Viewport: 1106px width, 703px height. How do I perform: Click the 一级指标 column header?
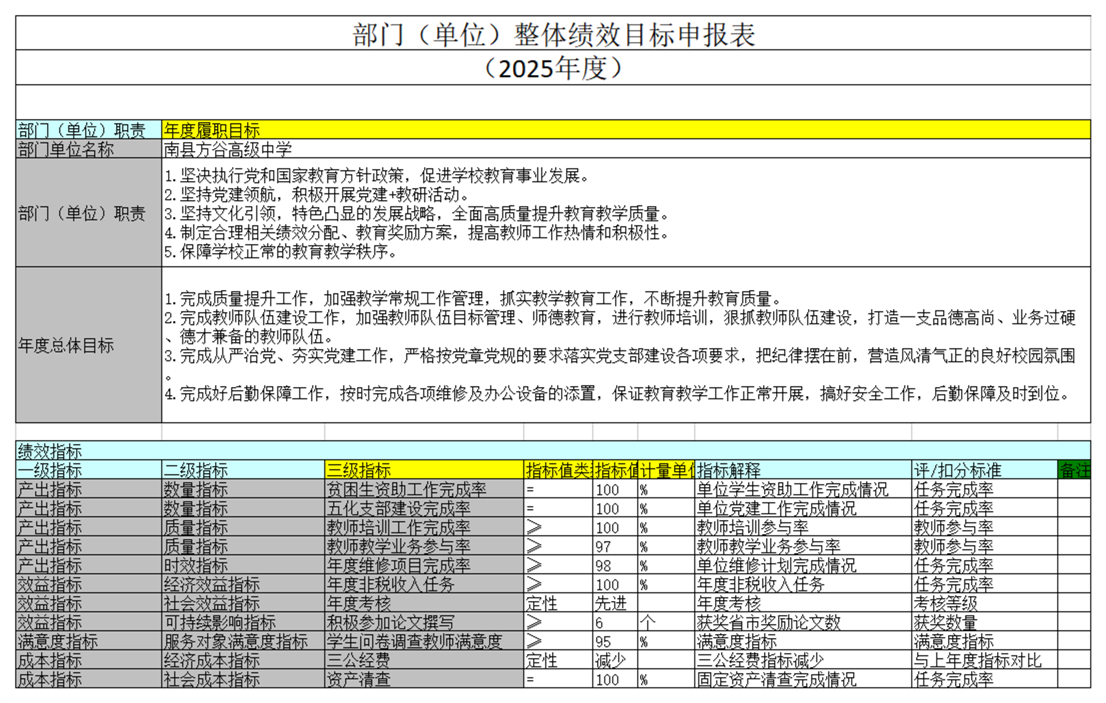point(89,470)
